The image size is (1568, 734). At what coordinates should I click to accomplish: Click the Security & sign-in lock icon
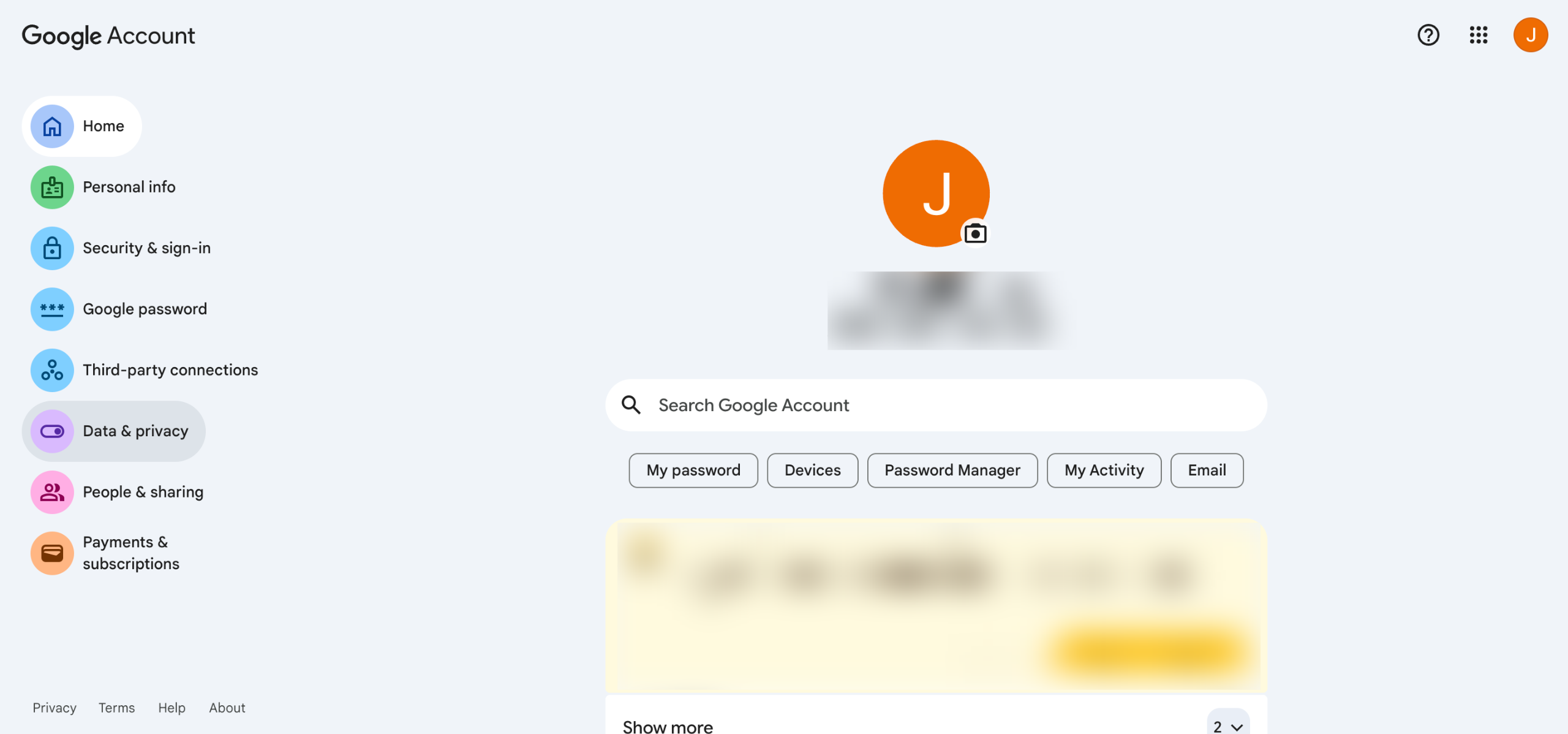[x=52, y=248]
